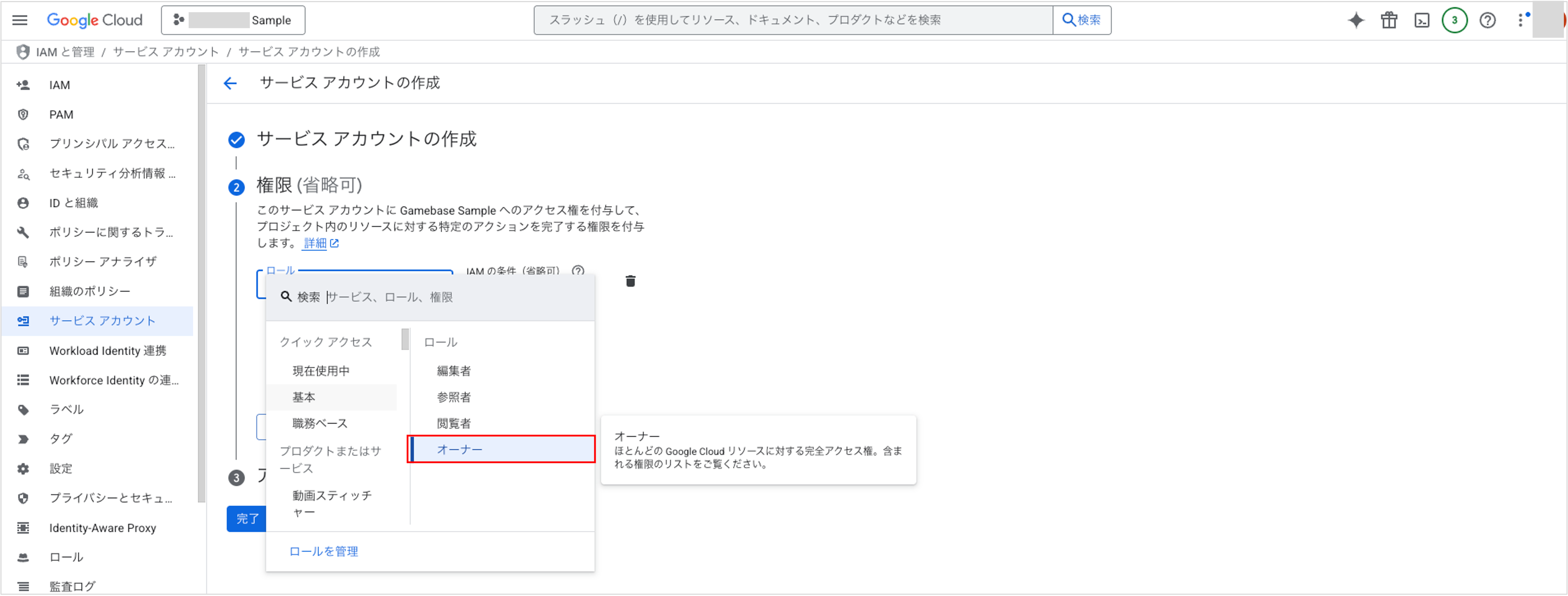Open ロールを管理 link
Image resolution: width=1568 pixels, height=596 pixels.
click(323, 552)
